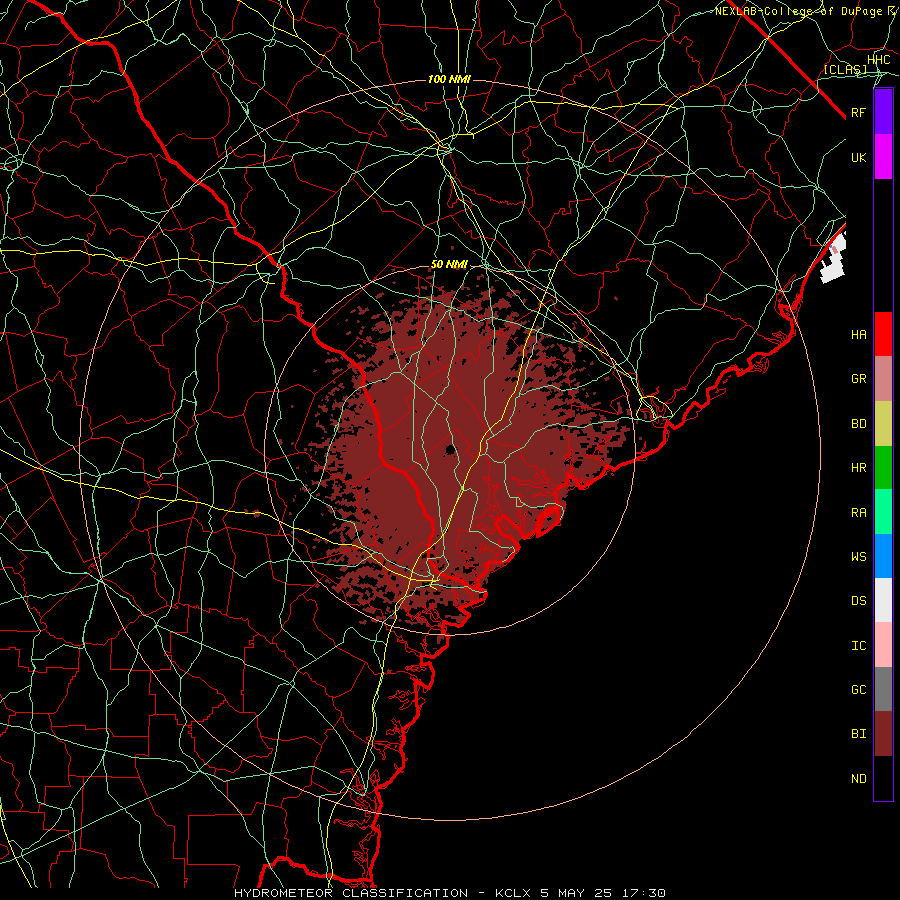Pick the RA light green legend swatch
Image resolution: width=900 pixels, height=900 pixels.
pyautogui.click(x=883, y=512)
